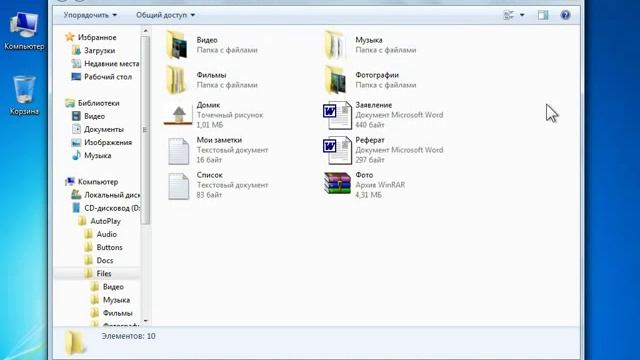
Task: Open the Видео library in the sidebar
Action: pyautogui.click(x=95, y=116)
